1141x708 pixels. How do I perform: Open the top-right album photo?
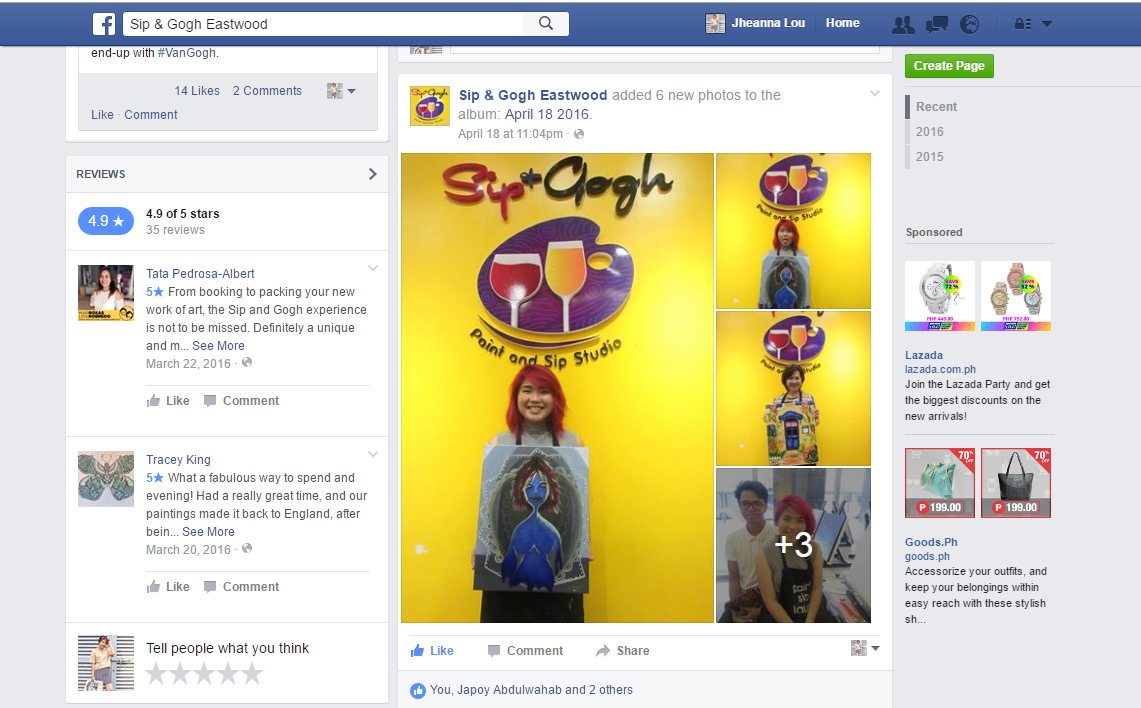click(793, 231)
